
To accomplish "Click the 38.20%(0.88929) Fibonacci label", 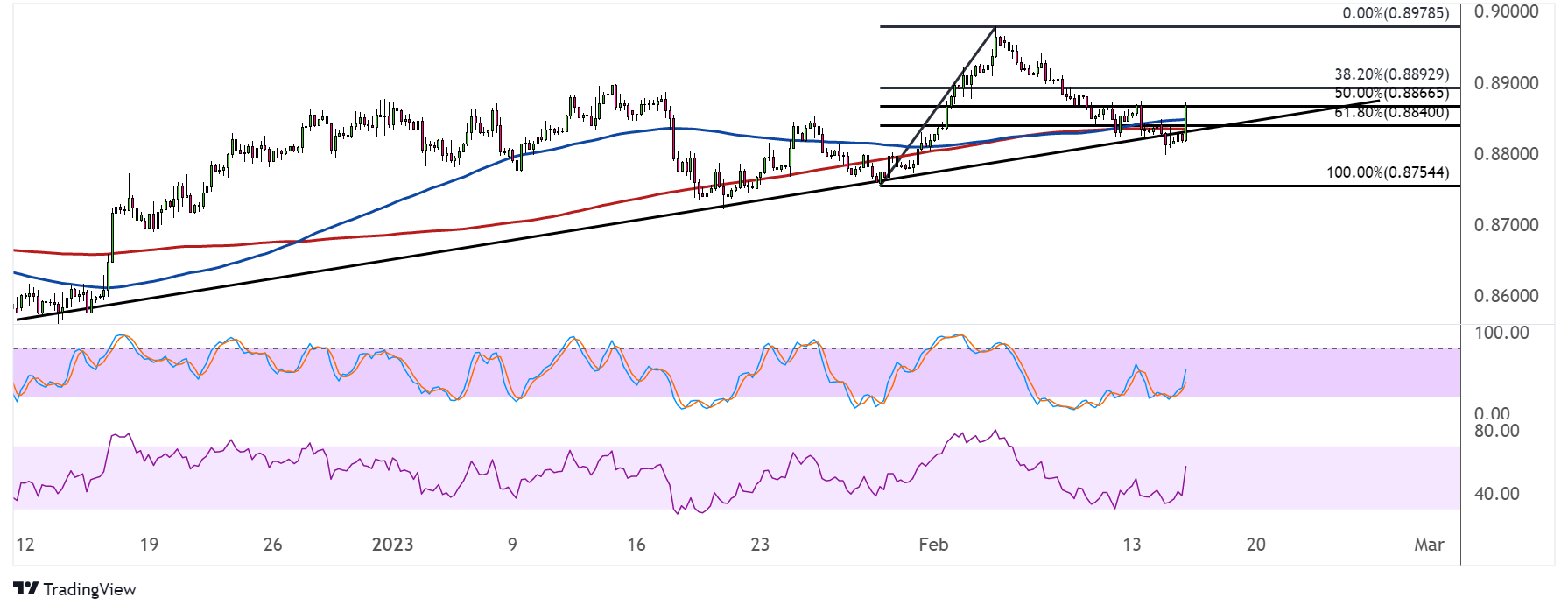I will point(1391,74).
